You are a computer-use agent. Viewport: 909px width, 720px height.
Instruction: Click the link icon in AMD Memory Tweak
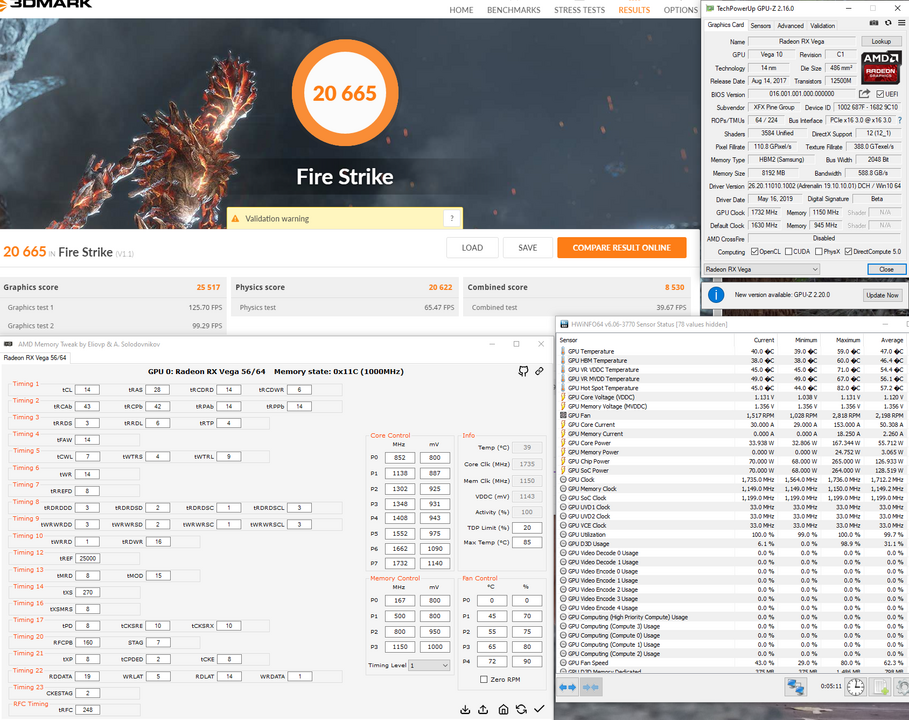pos(539,371)
